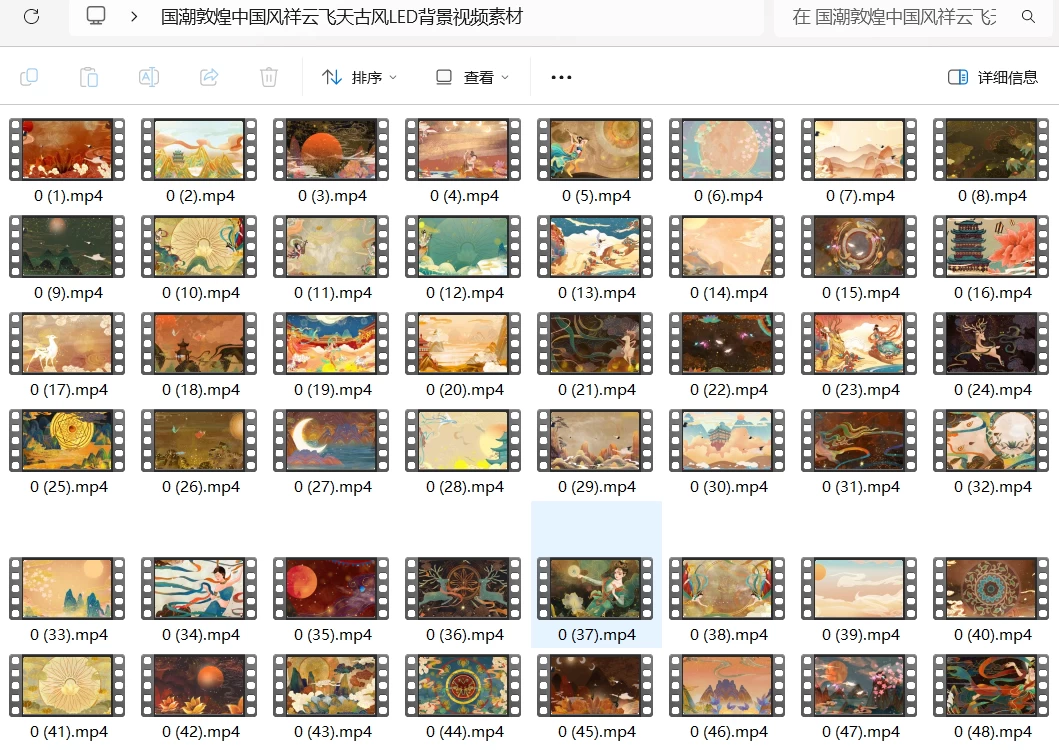Image resolution: width=1059 pixels, height=750 pixels.
Task: Open the 排序 sort dropdown
Action: tap(359, 77)
